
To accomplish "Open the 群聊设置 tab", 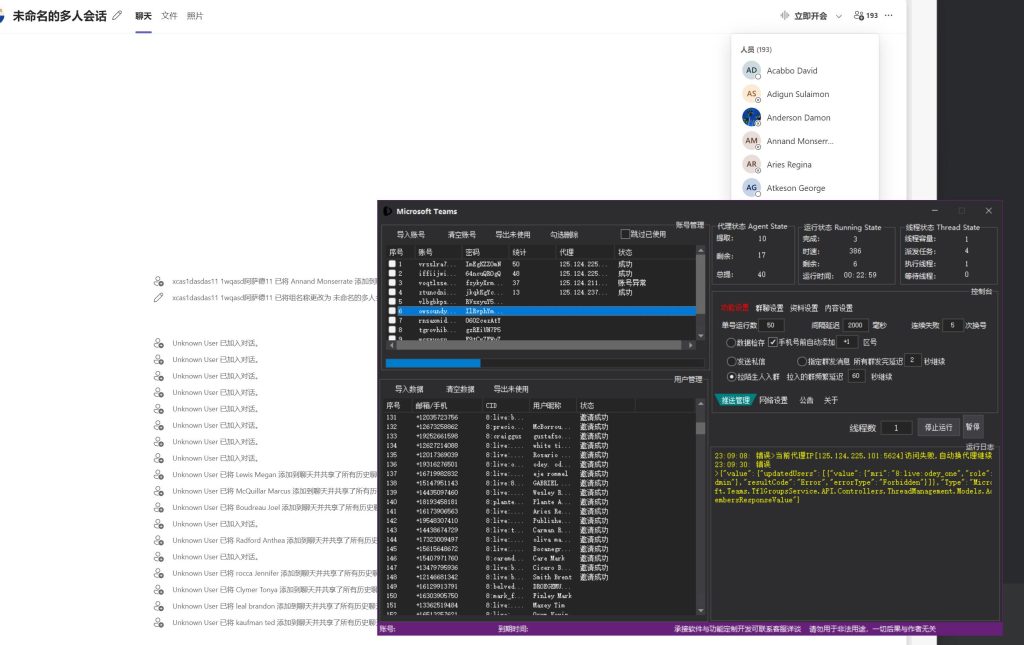I will click(x=770, y=308).
